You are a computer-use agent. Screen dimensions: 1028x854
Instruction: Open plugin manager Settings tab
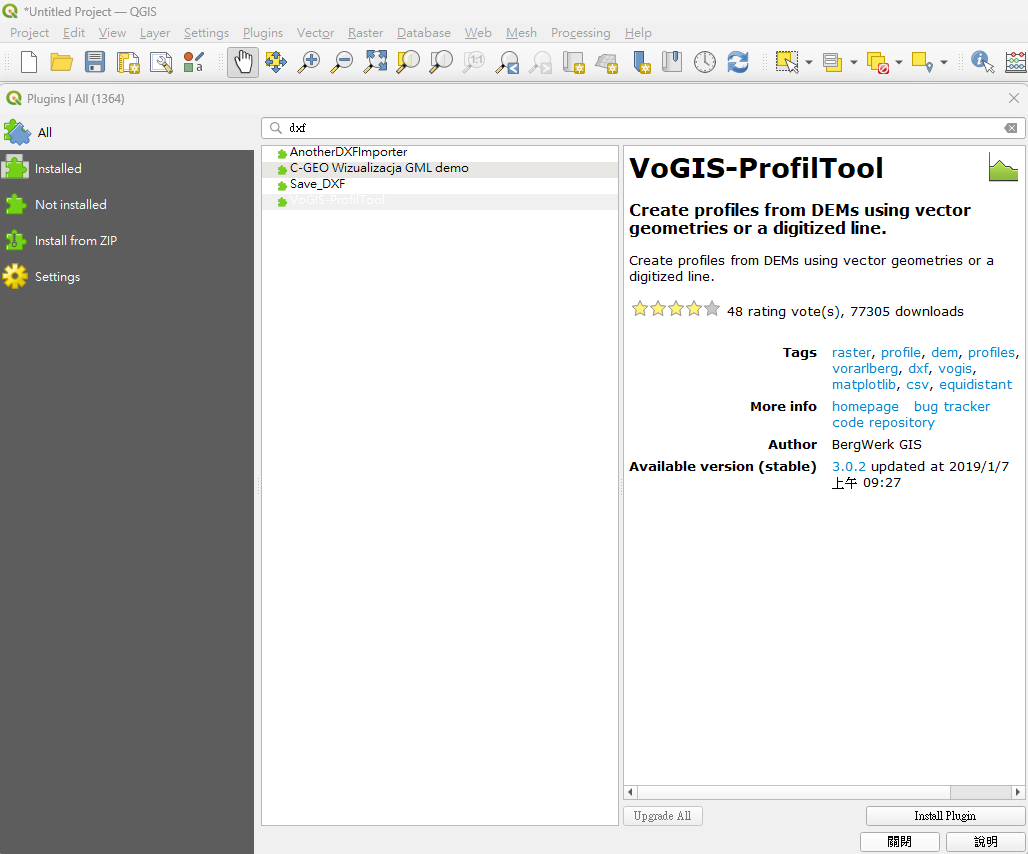point(127,277)
